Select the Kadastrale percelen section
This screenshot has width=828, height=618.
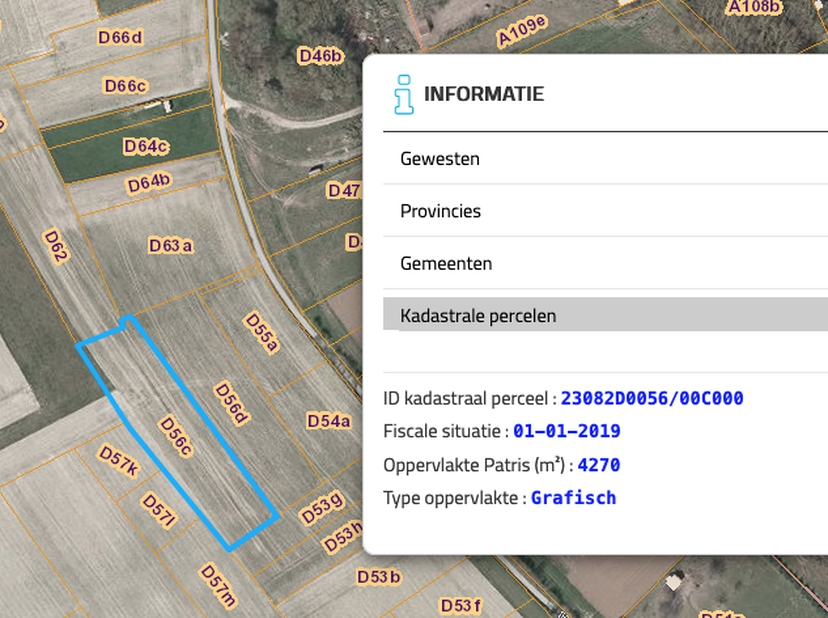point(605,315)
